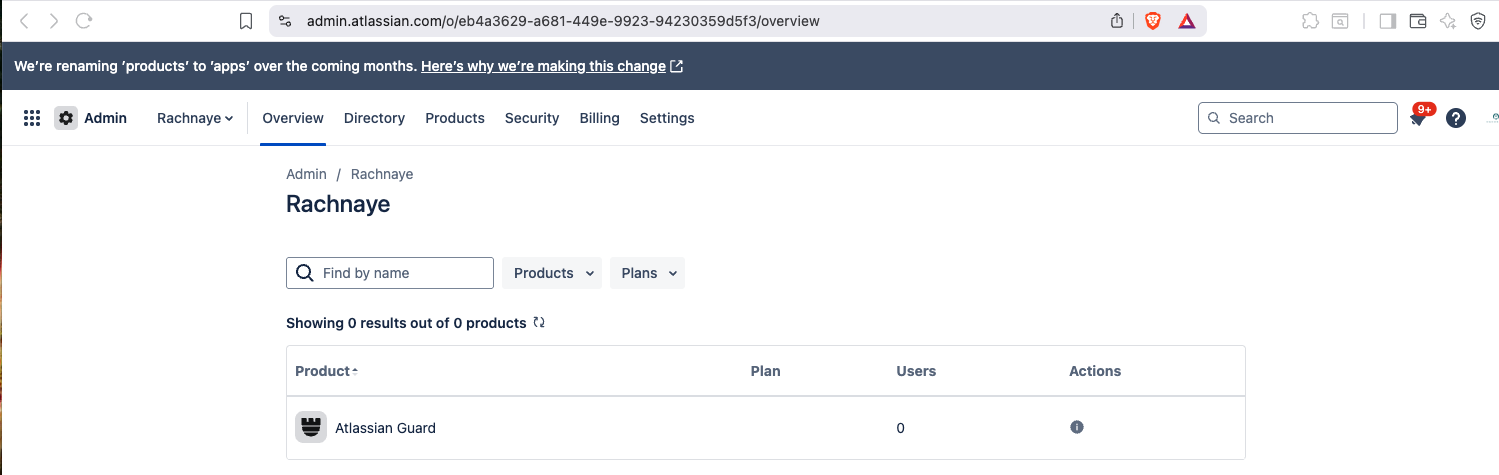Click 'Showing 0 results out of 0 products'
Viewport: 1499px width, 475px height.
coord(406,323)
